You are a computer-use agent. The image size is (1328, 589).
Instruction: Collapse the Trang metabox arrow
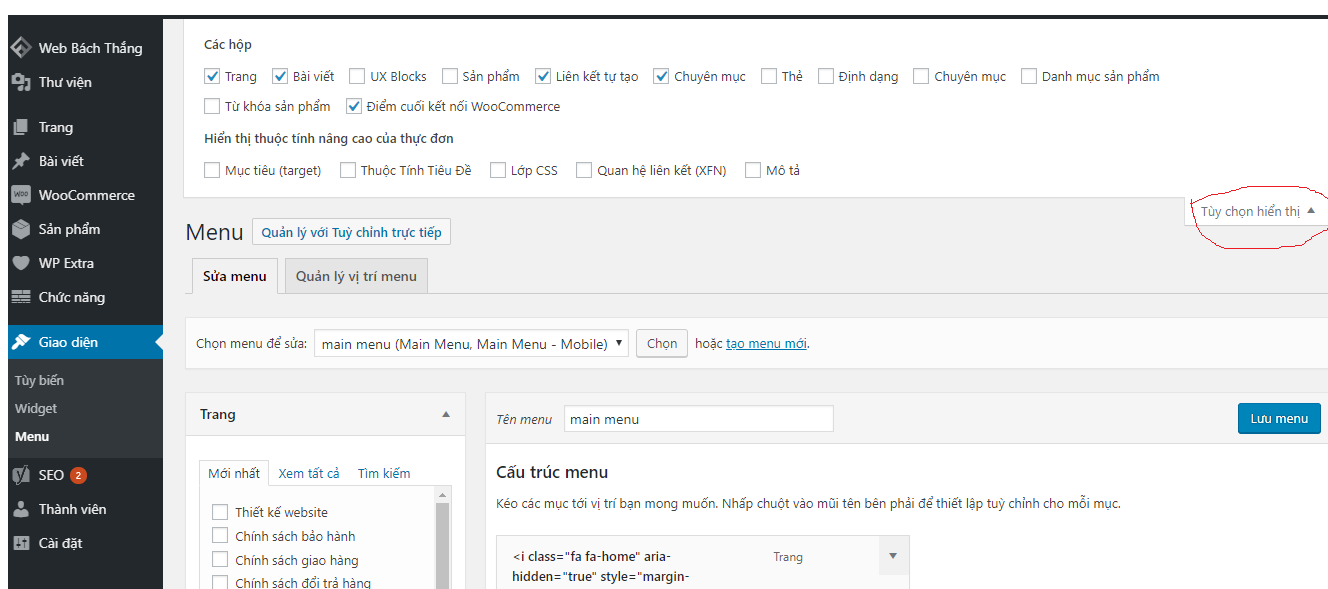446,414
